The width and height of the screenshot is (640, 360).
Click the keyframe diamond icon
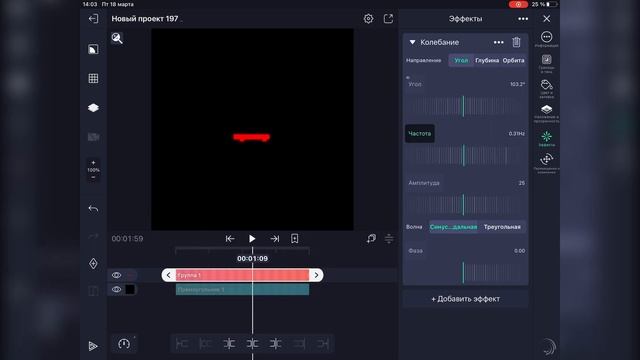pos(93,264)
